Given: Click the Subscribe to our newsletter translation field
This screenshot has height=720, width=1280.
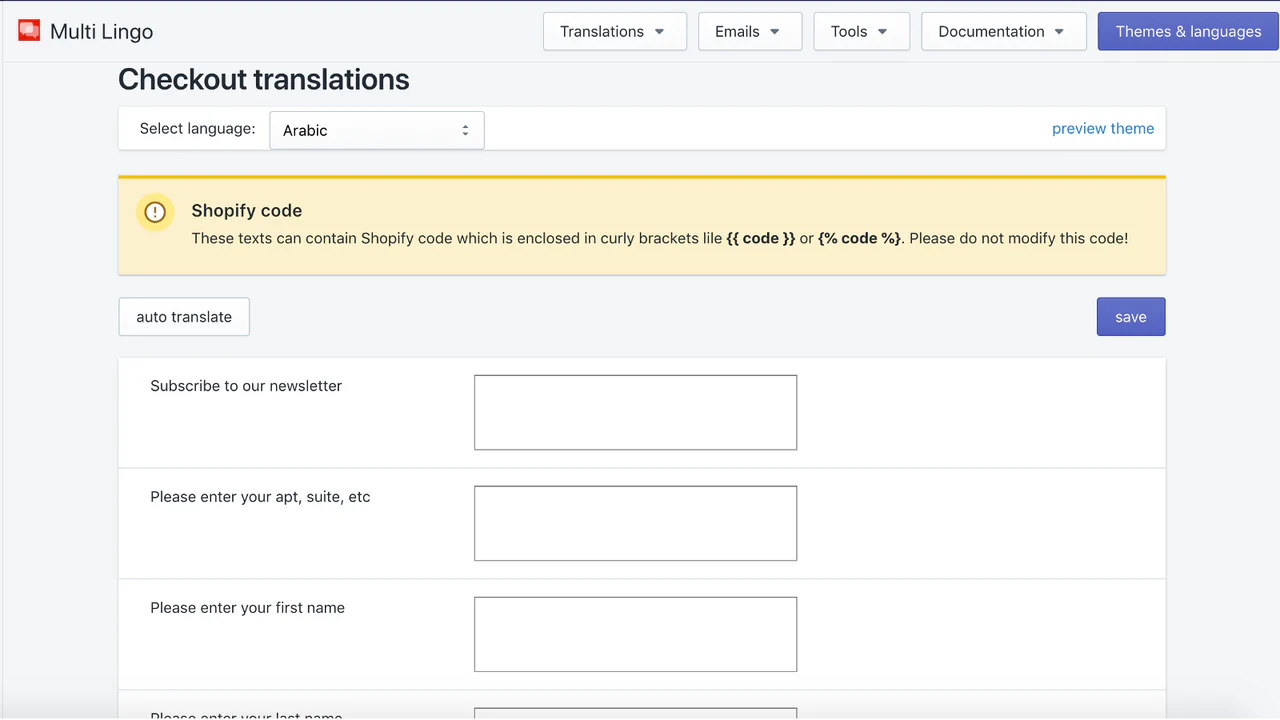Looking at the screenshot, I should pos(635,412).
